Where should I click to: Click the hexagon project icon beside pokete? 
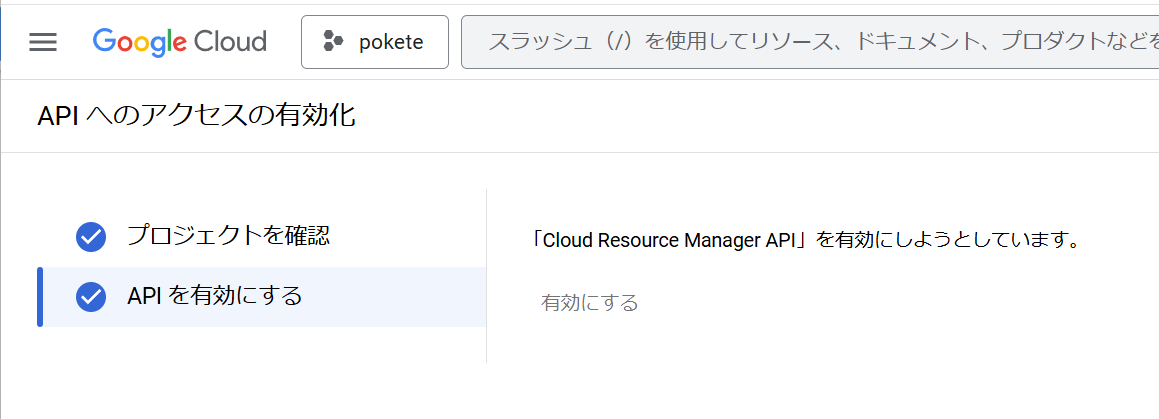333,42
